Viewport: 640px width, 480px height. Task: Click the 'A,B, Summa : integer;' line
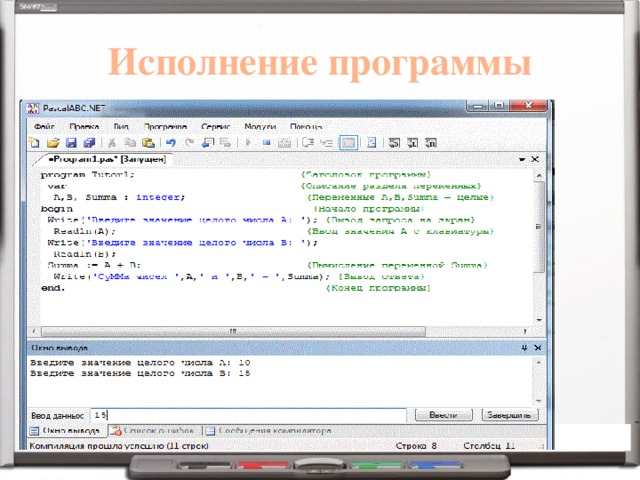[119, 197]
